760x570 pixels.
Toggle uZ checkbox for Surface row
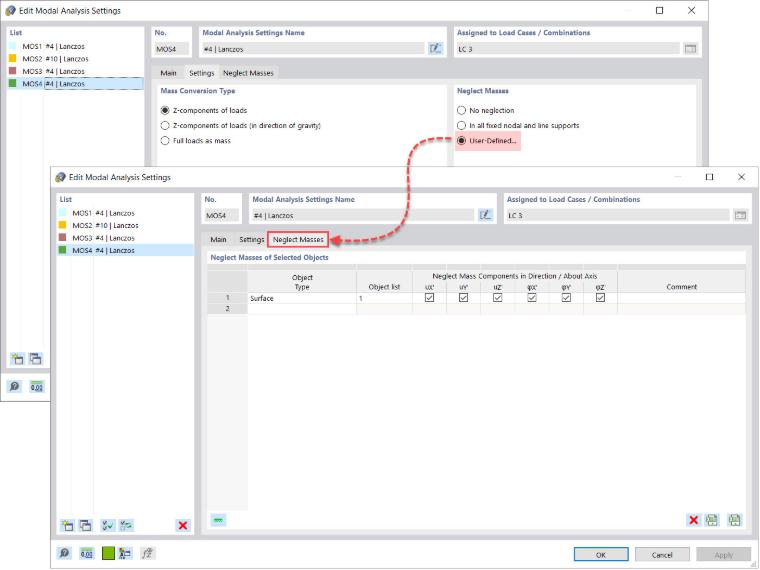tap(498, 298)
